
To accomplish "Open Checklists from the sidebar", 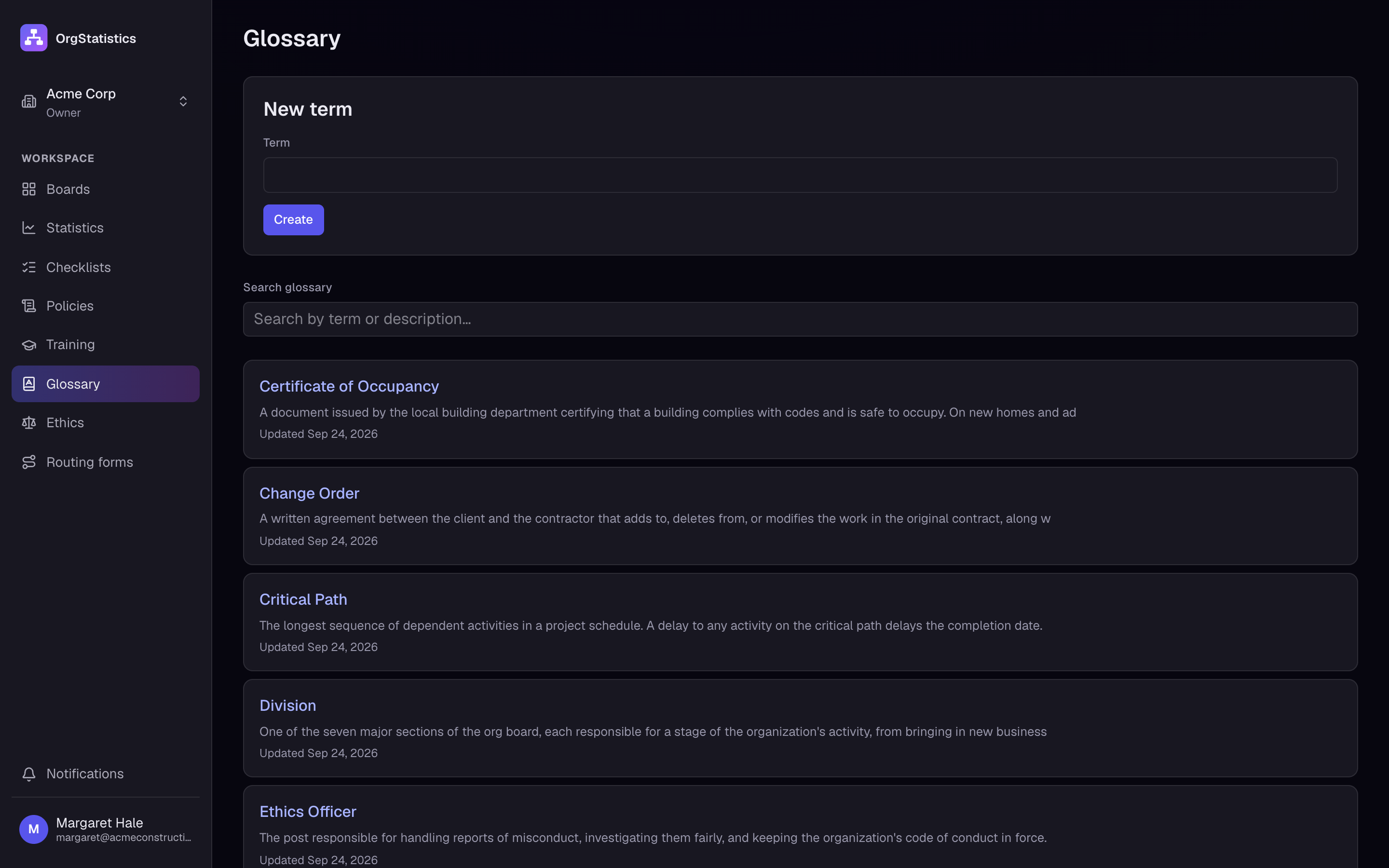I will (106, 267).
